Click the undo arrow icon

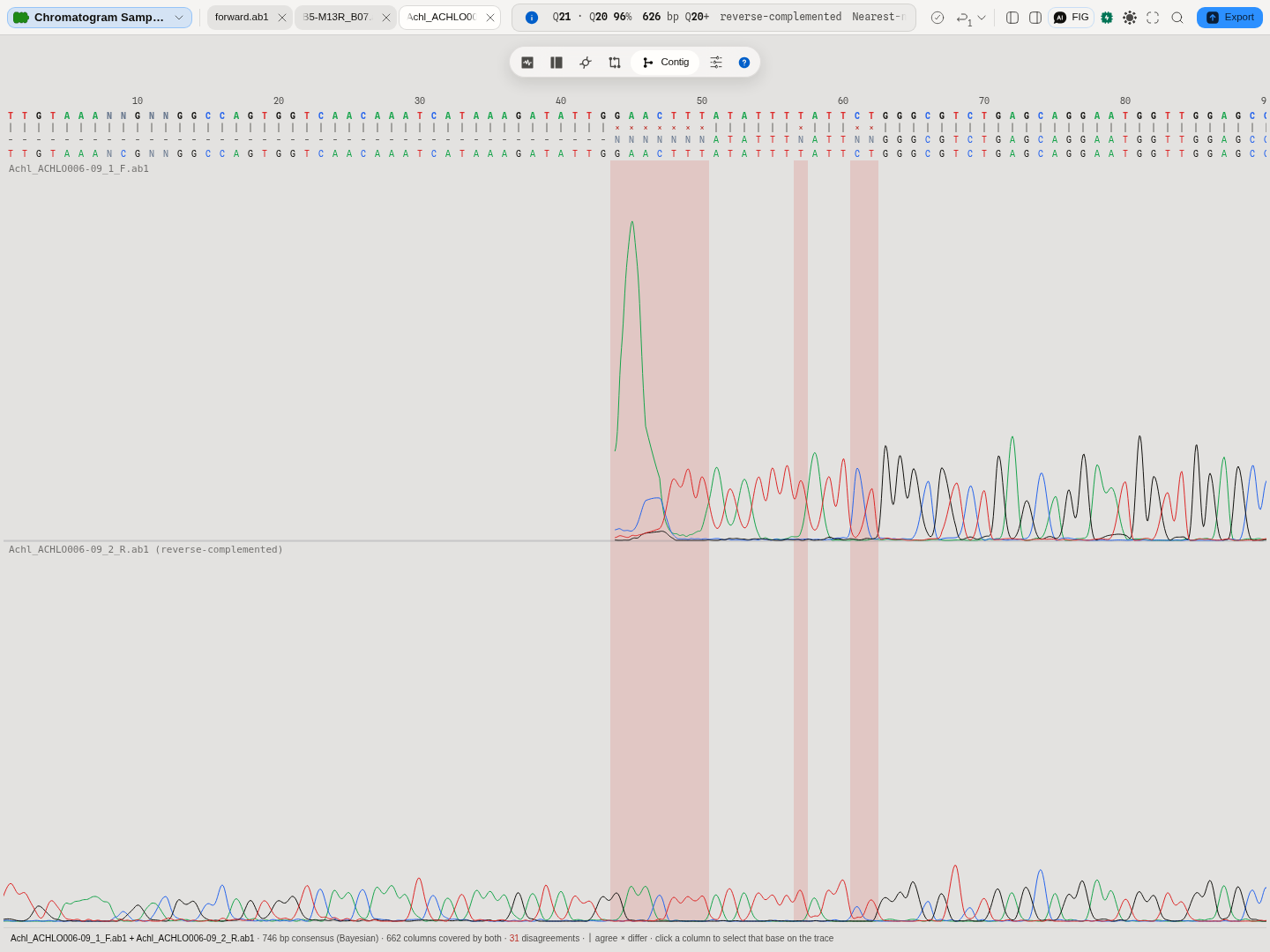click(963, 18)
